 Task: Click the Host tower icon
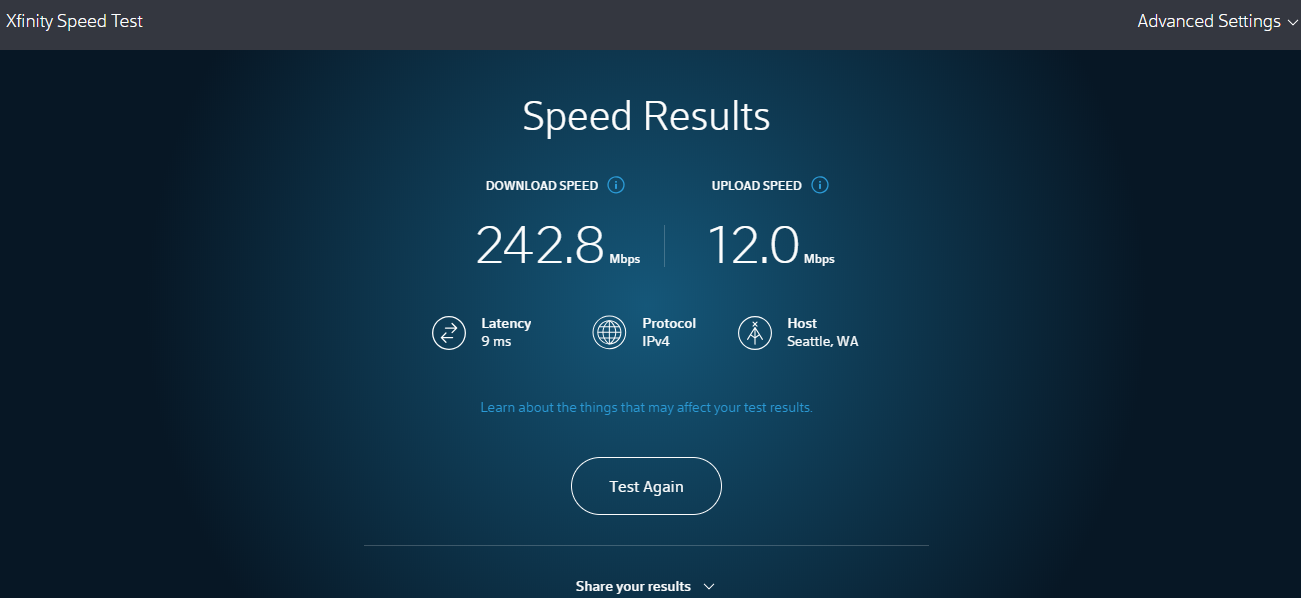coord(755,332)
